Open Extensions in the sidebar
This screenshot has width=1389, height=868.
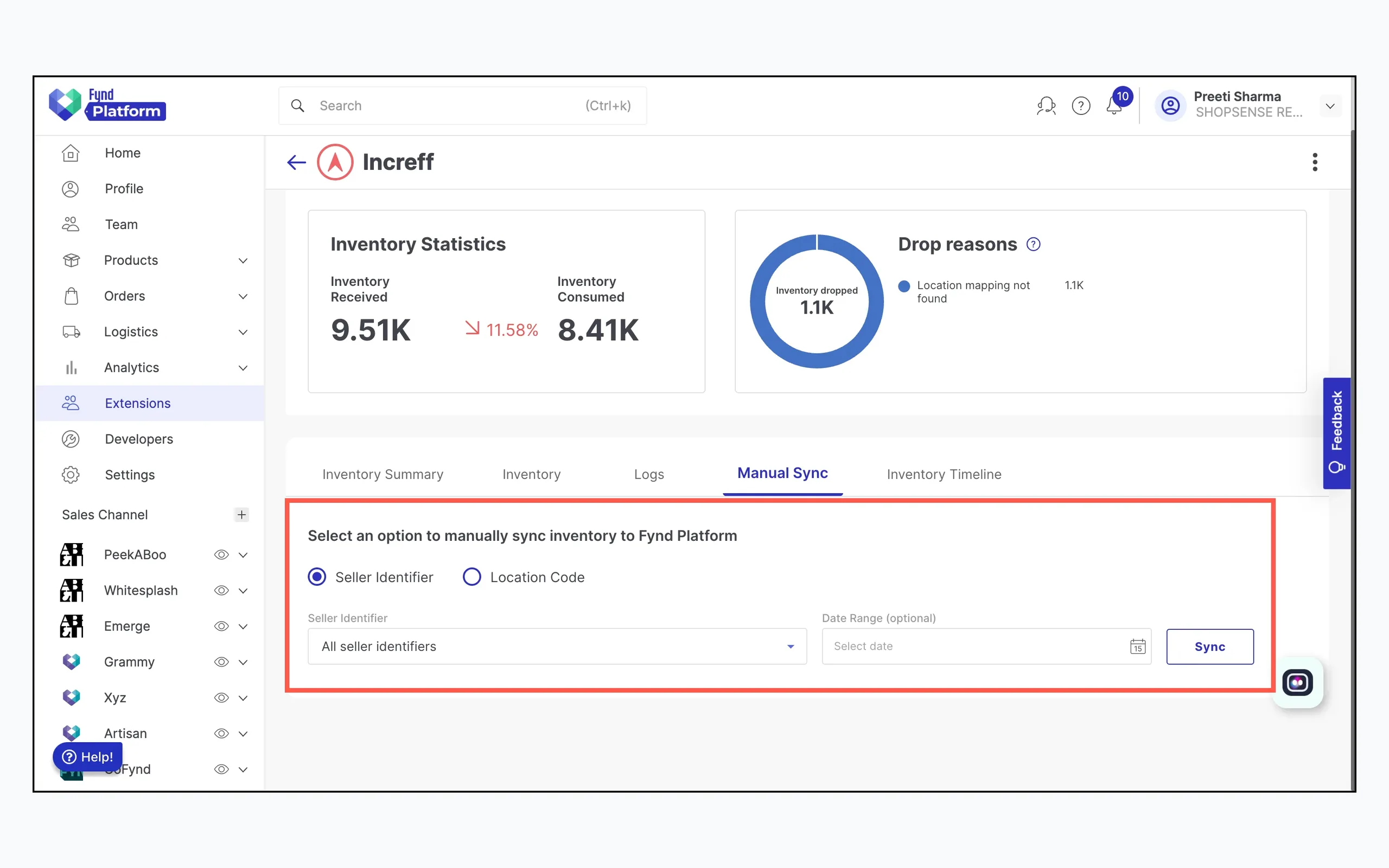(149, 403)
